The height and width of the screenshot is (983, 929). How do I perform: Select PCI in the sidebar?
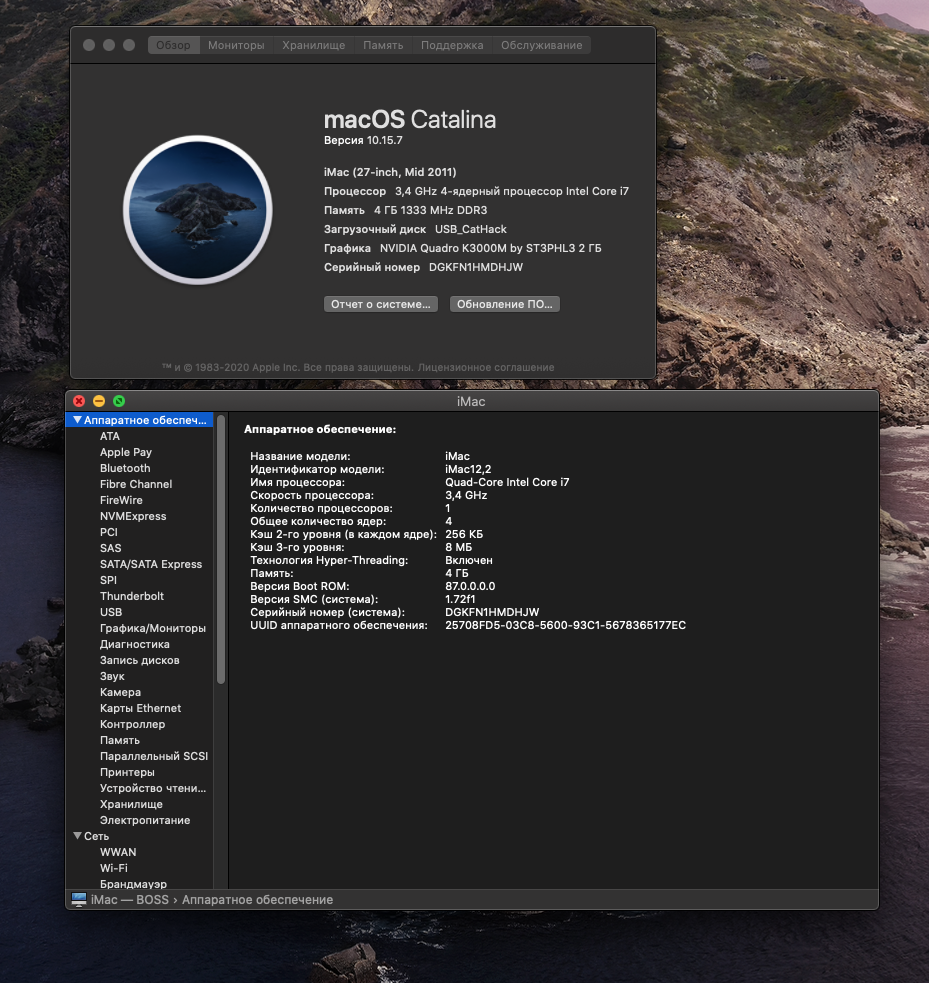(108, 532)
